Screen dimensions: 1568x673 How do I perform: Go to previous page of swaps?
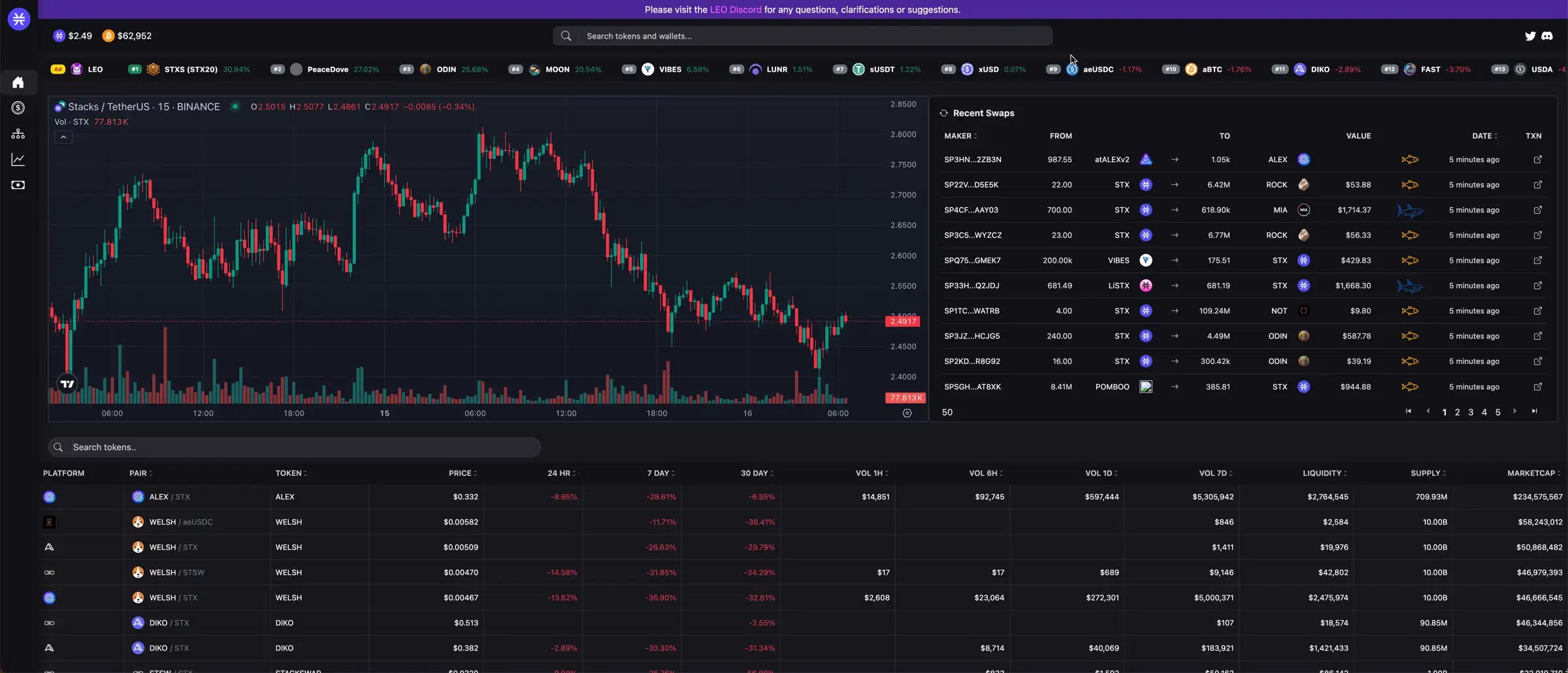click(x=1428, y=411)
